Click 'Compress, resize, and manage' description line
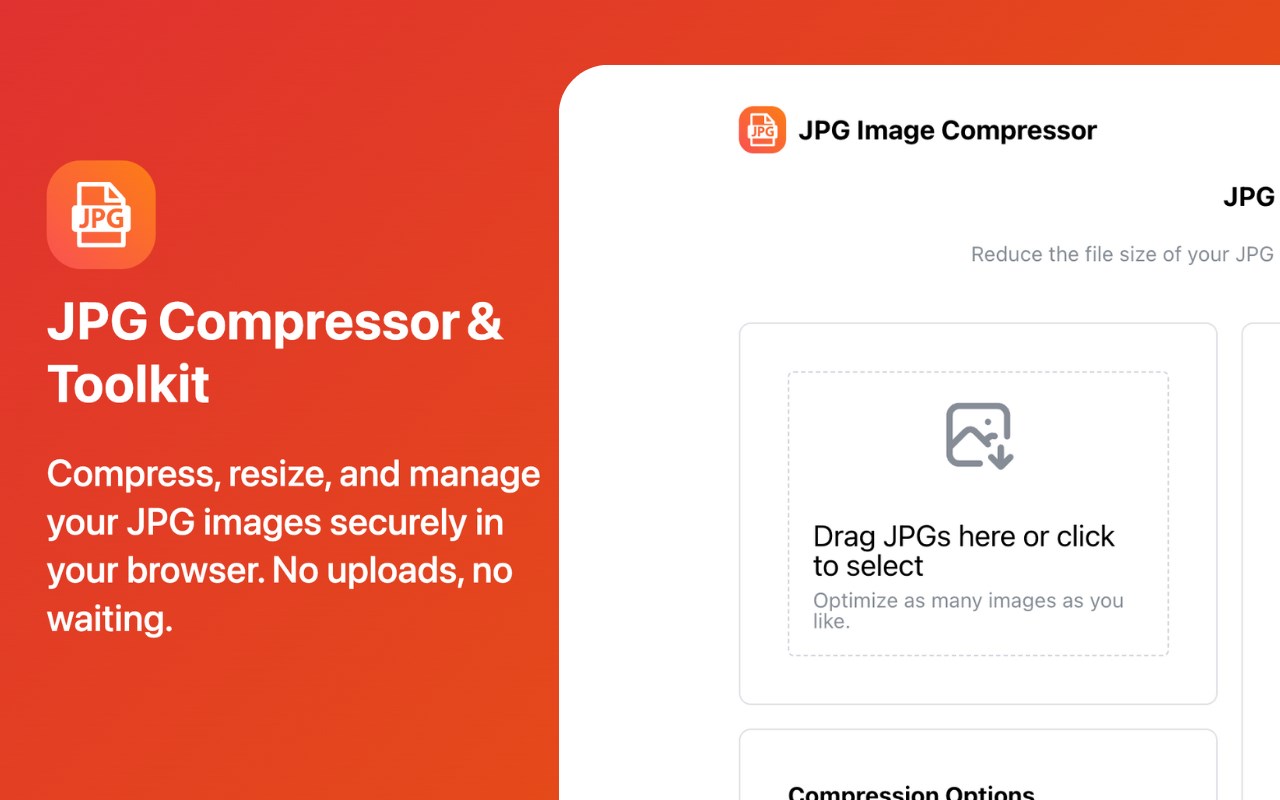The image size is (1280, 800). tap(294, 474)
